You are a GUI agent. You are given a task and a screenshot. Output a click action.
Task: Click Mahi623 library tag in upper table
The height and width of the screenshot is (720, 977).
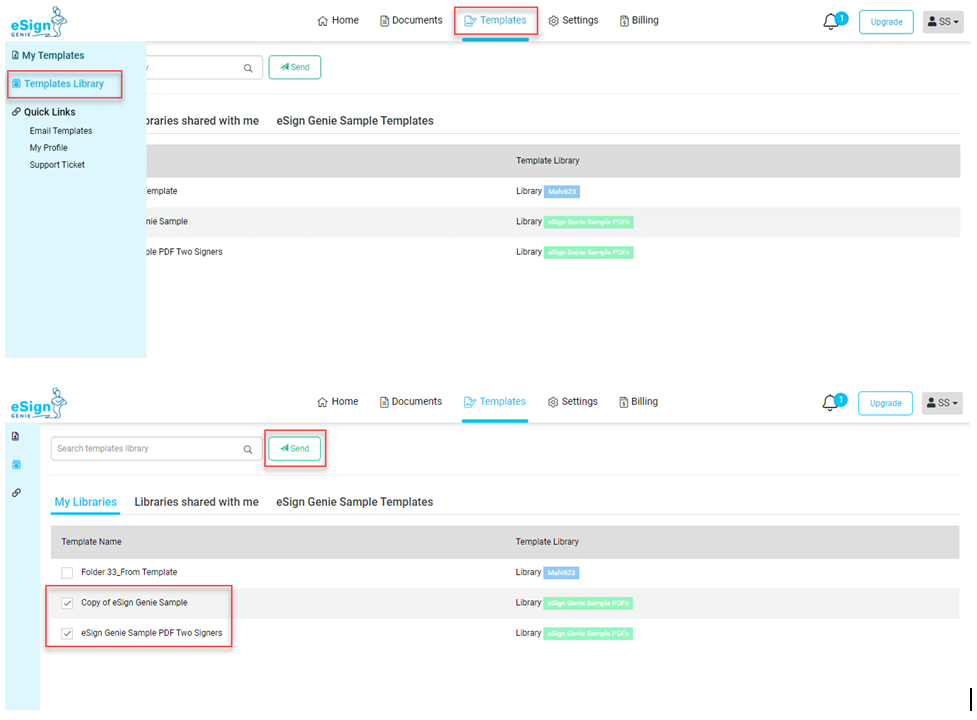pos(562,191)
